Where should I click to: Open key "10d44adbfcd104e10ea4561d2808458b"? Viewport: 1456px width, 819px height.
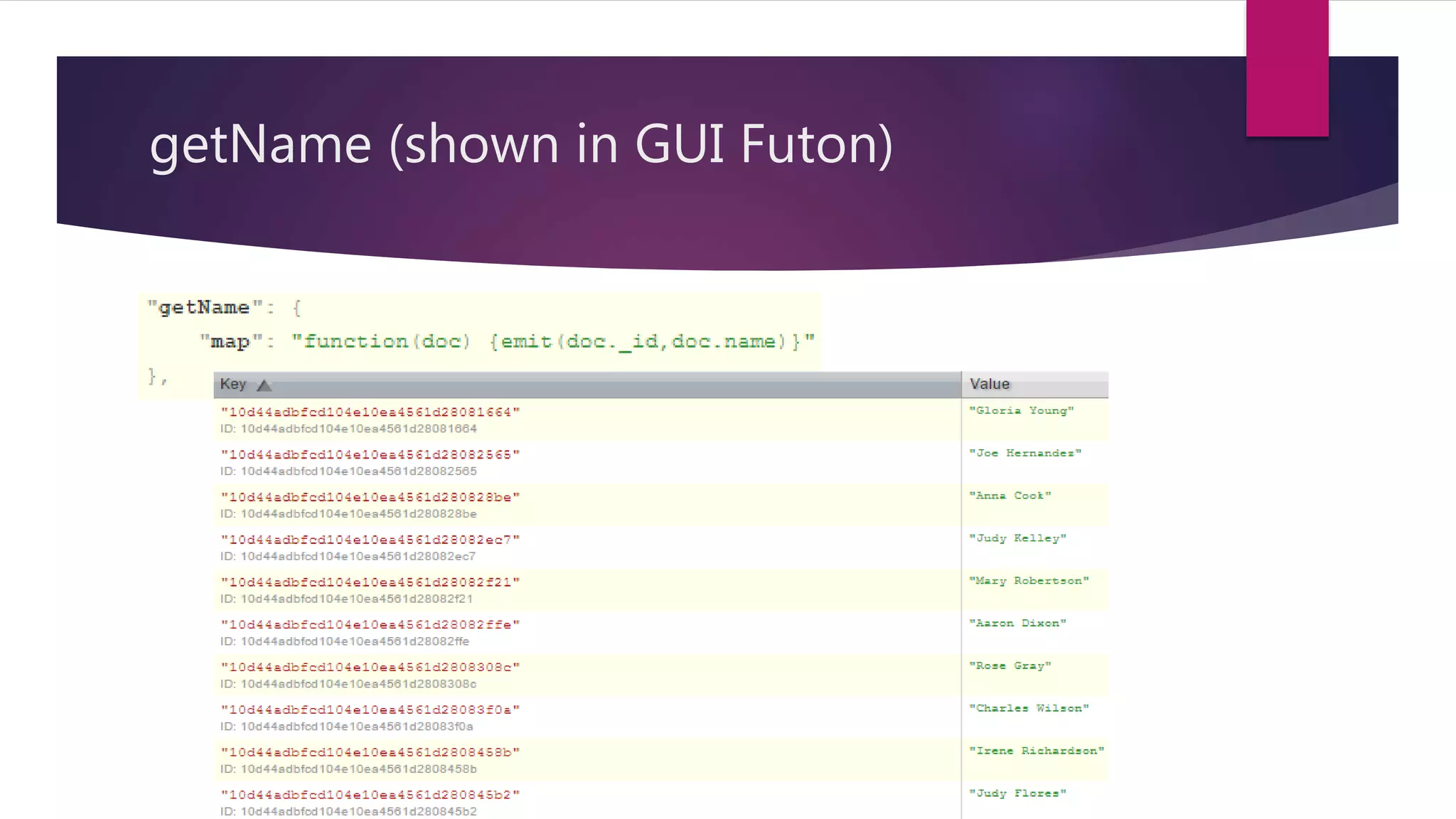click(370, 752)
